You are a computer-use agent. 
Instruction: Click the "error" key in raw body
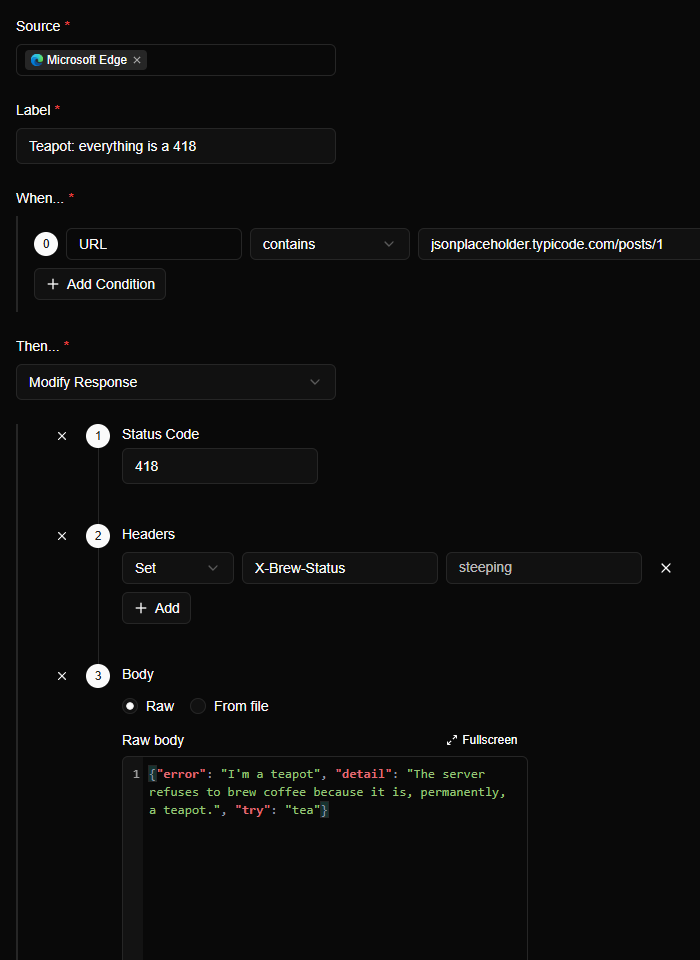click(181, 774)
